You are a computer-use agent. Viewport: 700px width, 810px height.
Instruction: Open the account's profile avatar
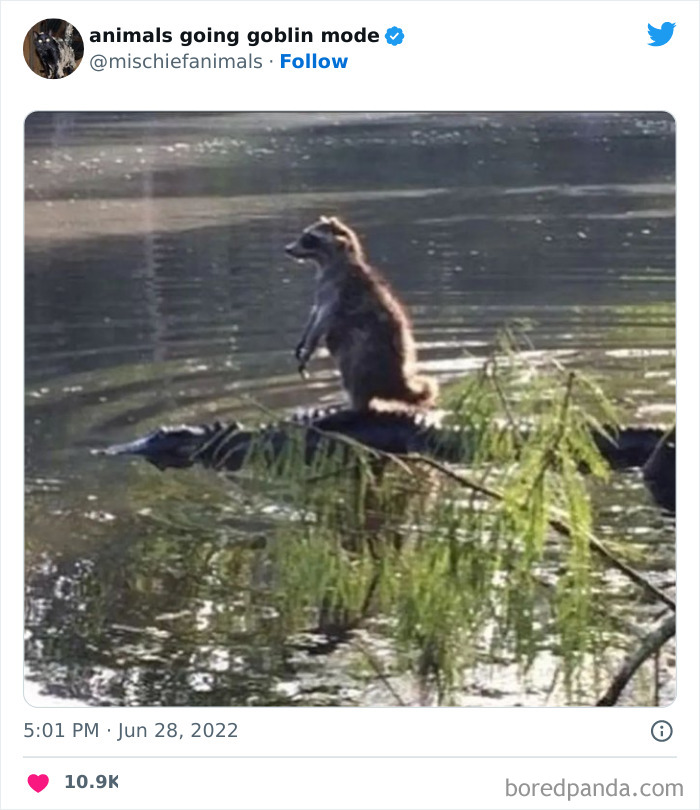point(53,48)
